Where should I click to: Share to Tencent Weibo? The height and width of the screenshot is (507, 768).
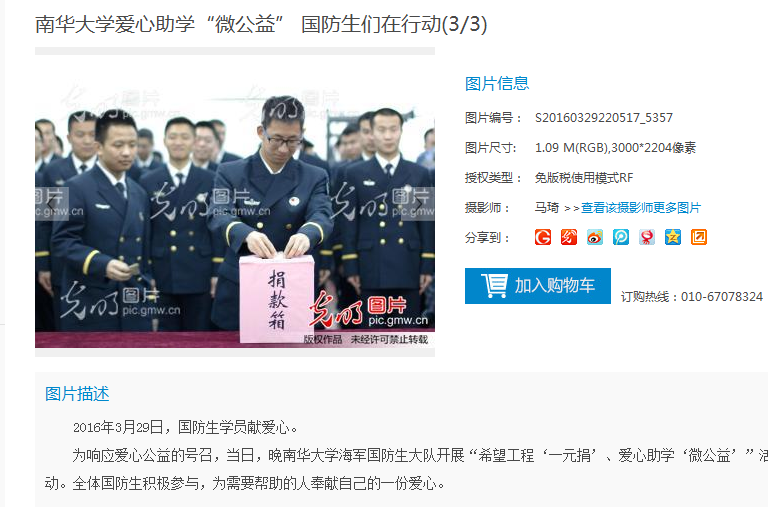(x=621, y=237)
